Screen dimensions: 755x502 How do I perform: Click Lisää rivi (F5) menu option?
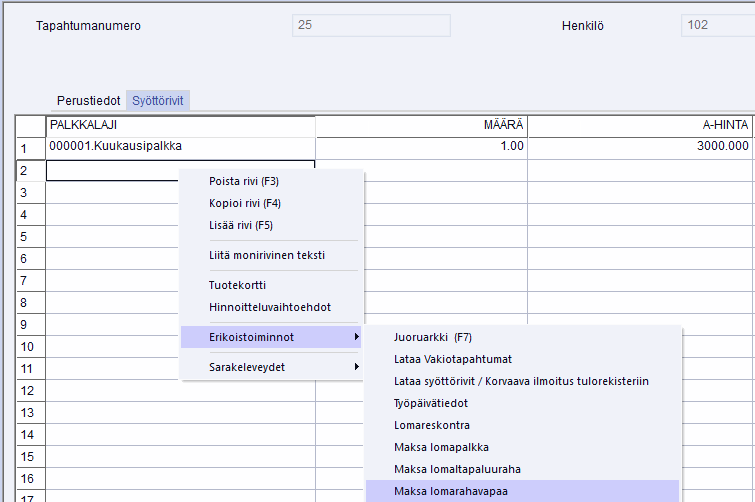pos(240,225)
